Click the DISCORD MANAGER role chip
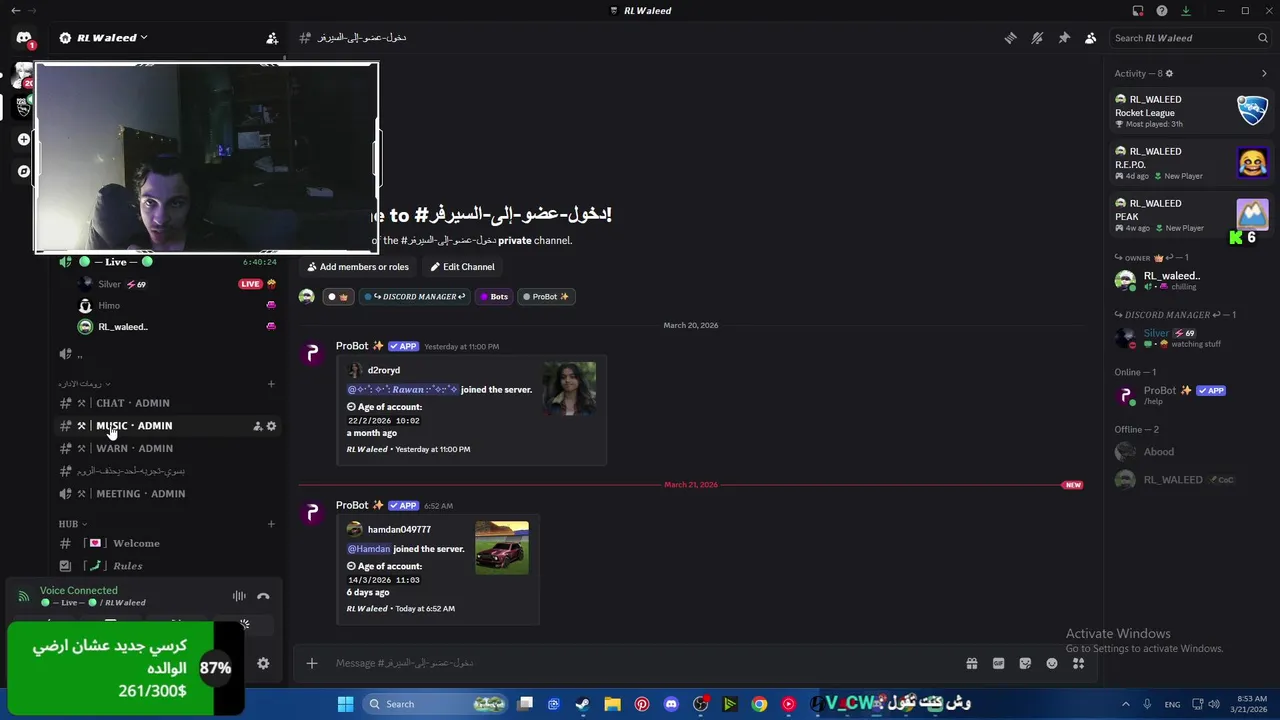This screenshot has height=720, width=1280. point(414,296)
